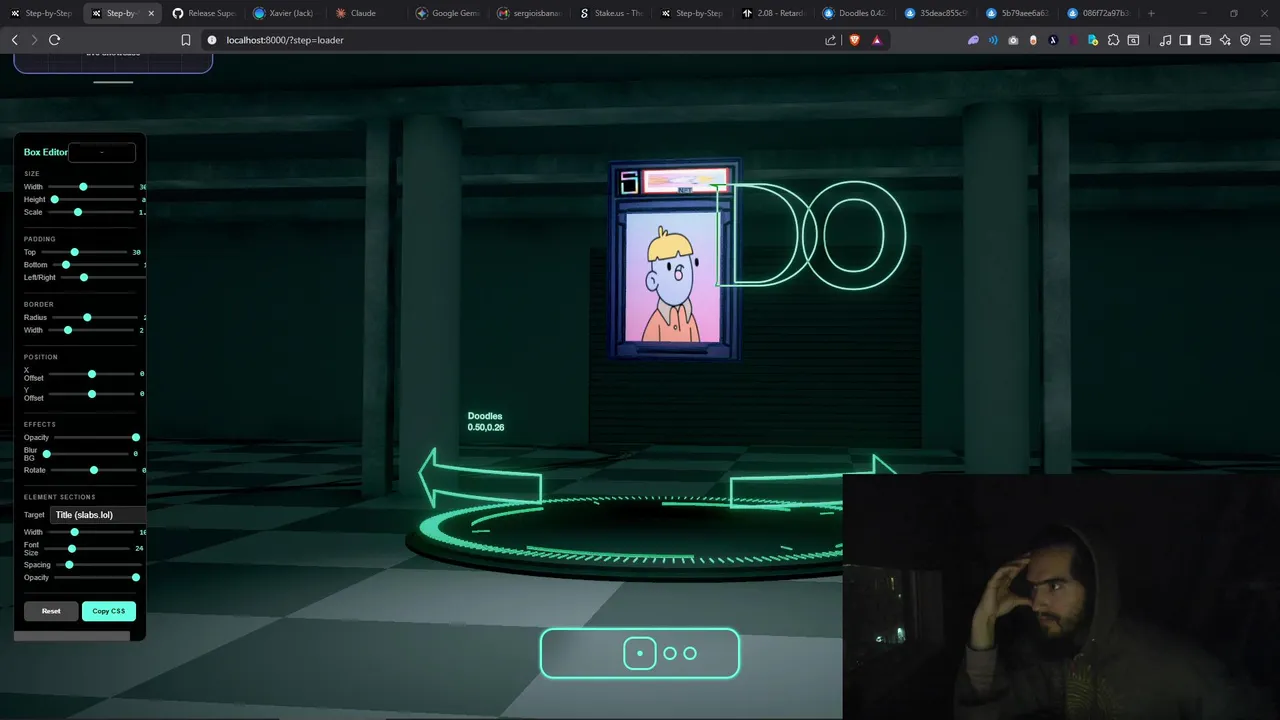Click the Element Sections Width slider
The height and width of the screenshot is (720, 1280).
[91, 532]
